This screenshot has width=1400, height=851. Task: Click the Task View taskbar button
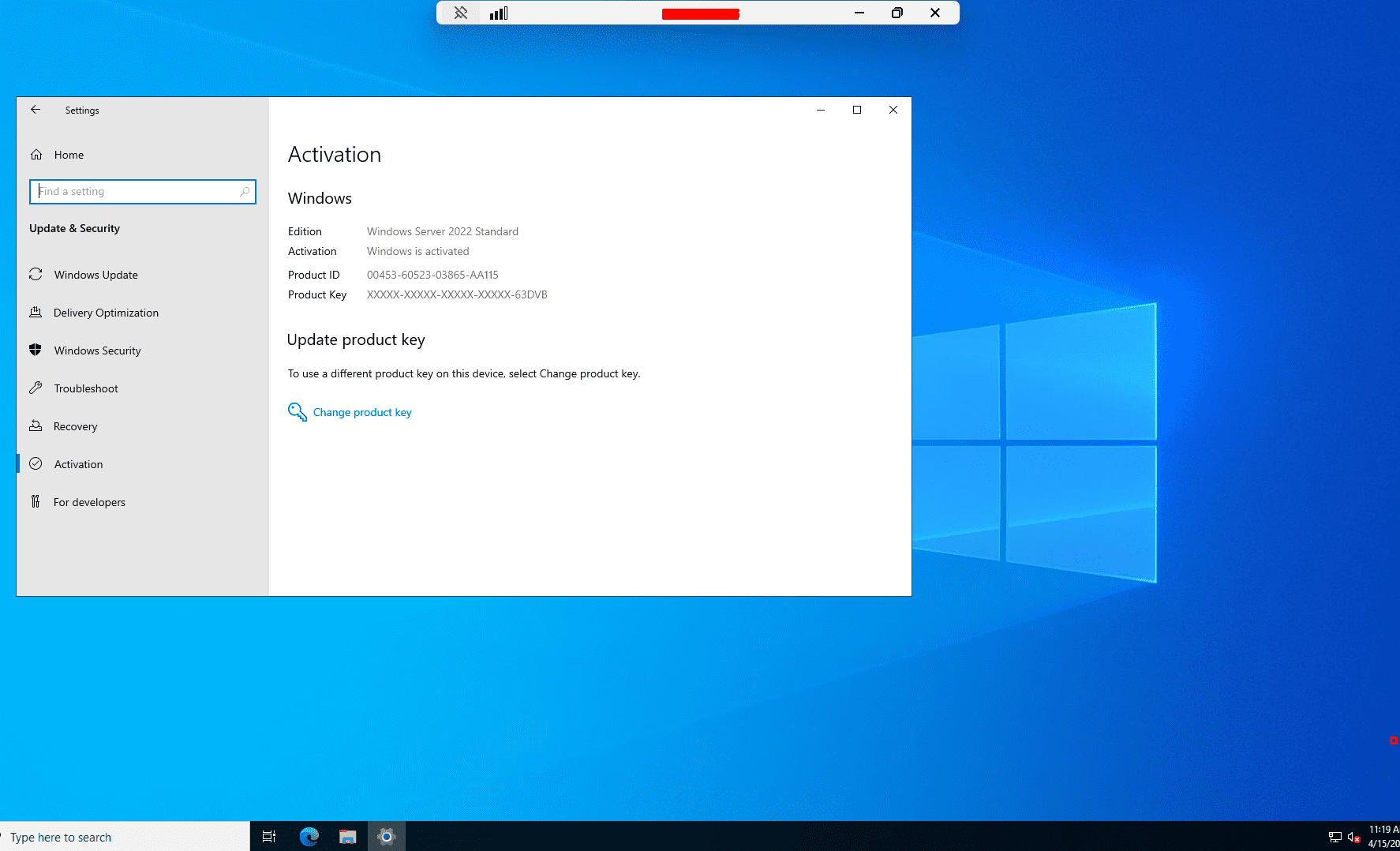tap(269, 837)
